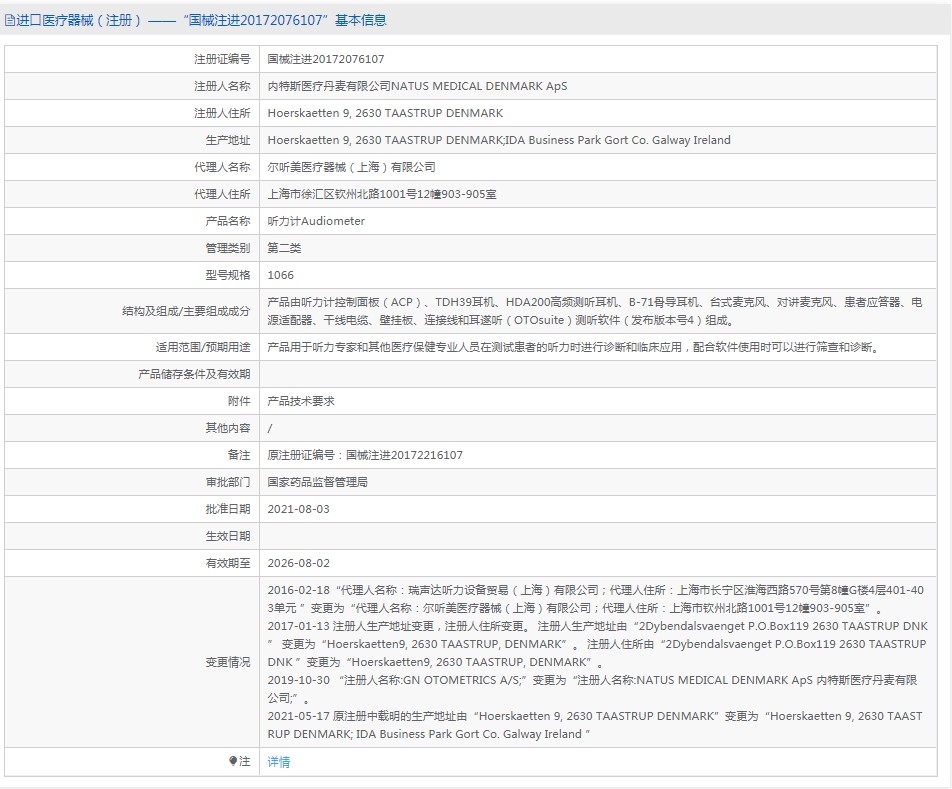Click the 审批部门 row label
This screenshot has height=789, width=952.
pos(228,483)
